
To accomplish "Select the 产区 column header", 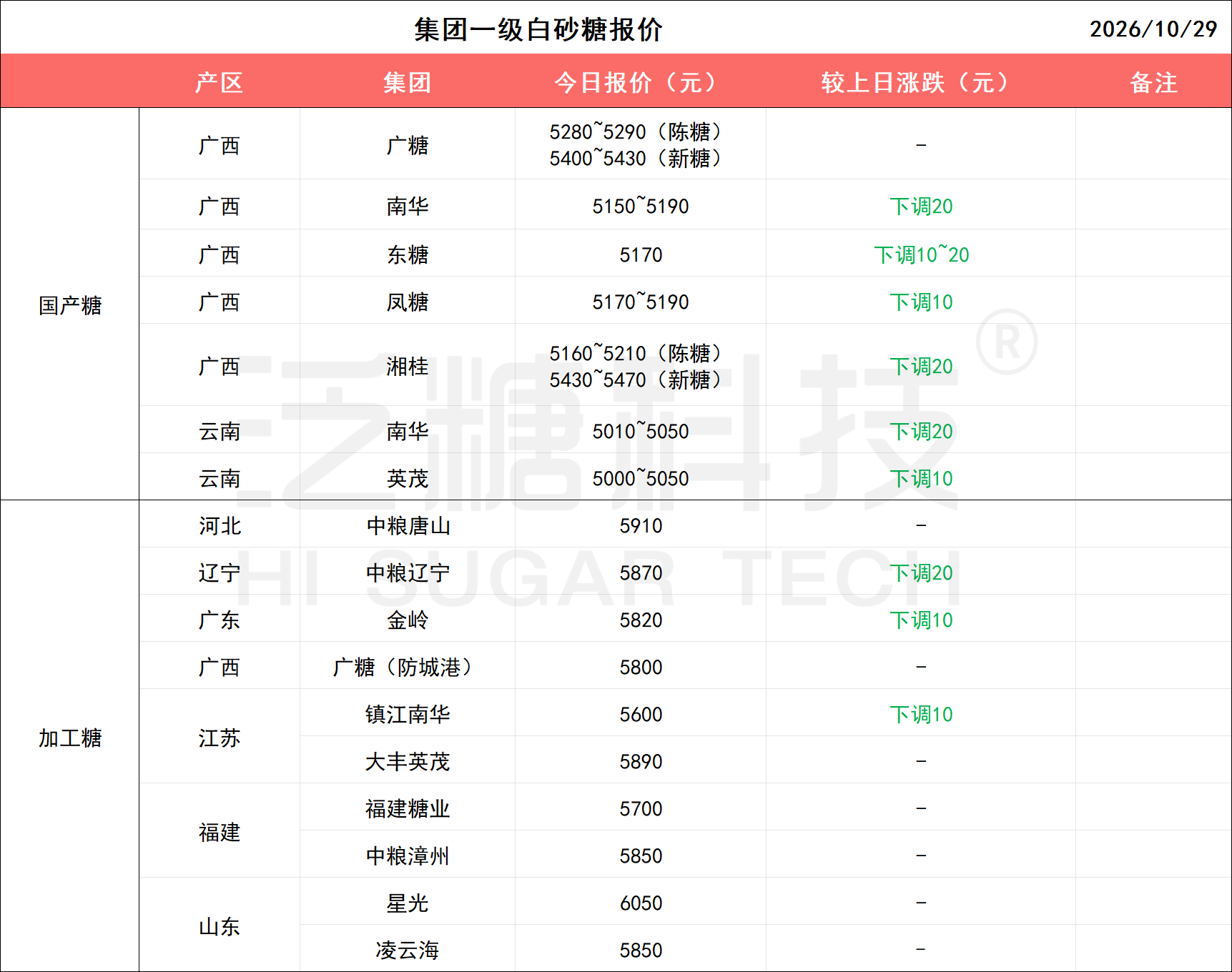I will (220, 82).
